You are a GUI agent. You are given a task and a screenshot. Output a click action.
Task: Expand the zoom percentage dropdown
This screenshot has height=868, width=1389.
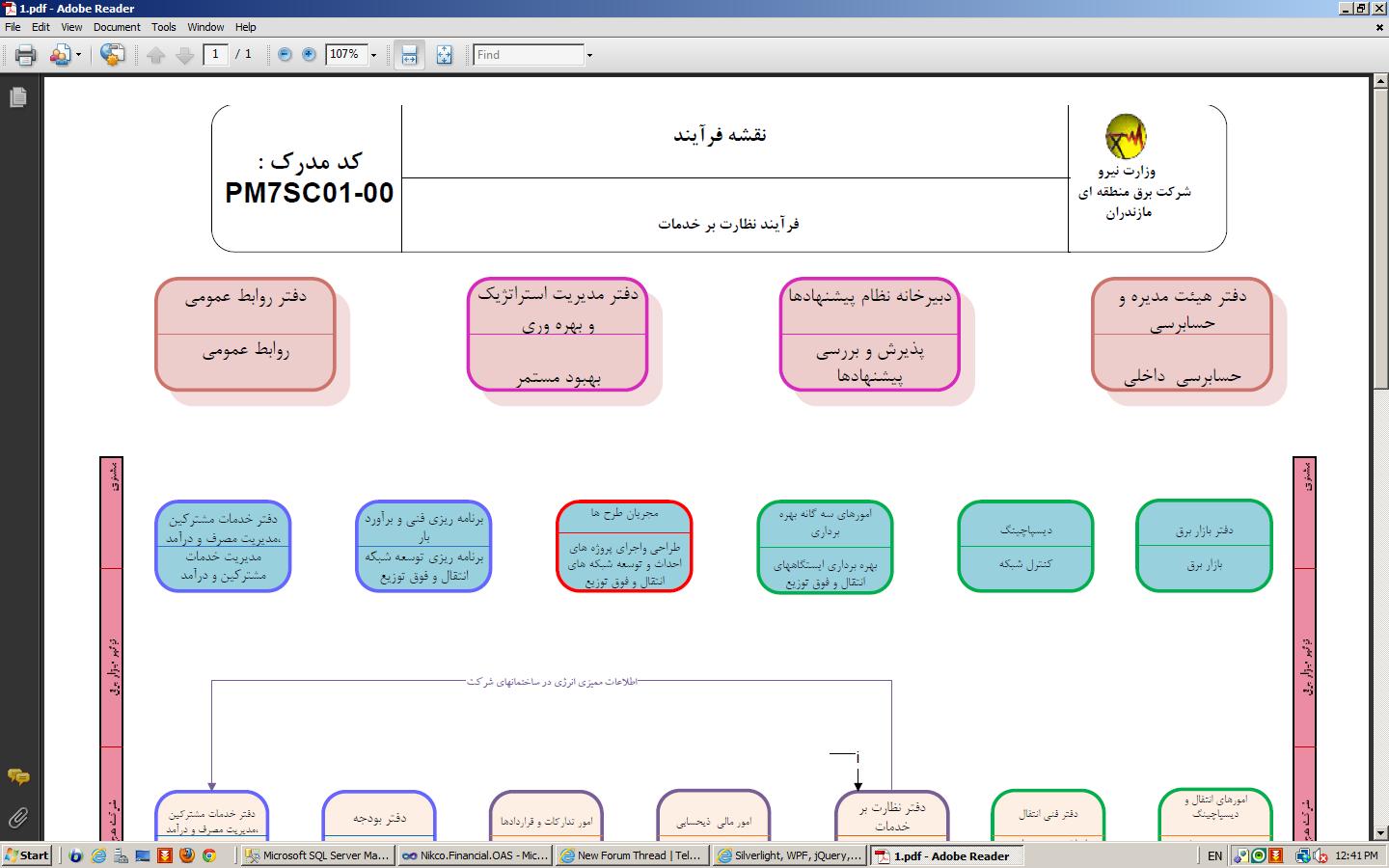coord(373,55)
